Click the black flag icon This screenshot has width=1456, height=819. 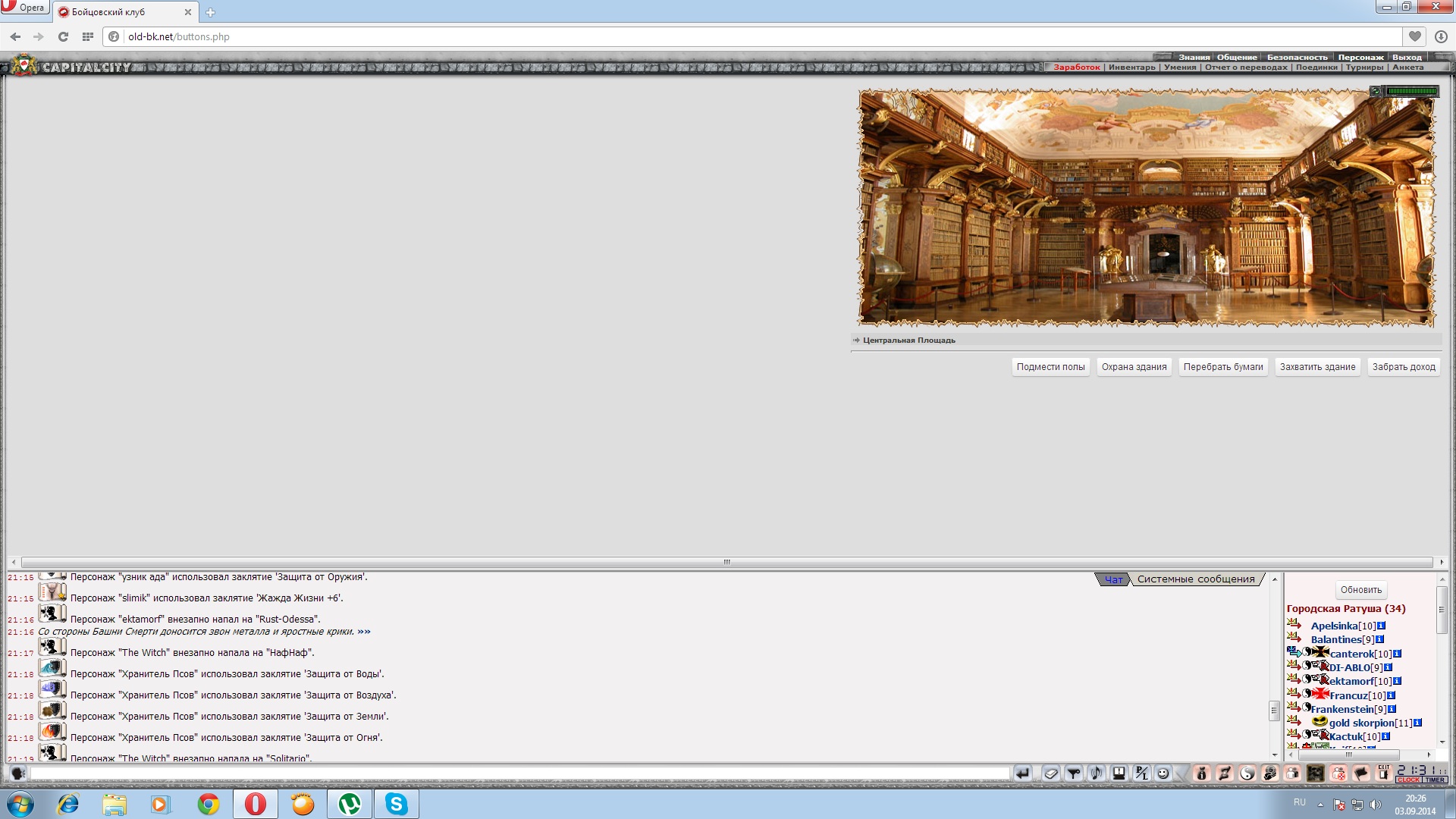tap(1361, 773)
